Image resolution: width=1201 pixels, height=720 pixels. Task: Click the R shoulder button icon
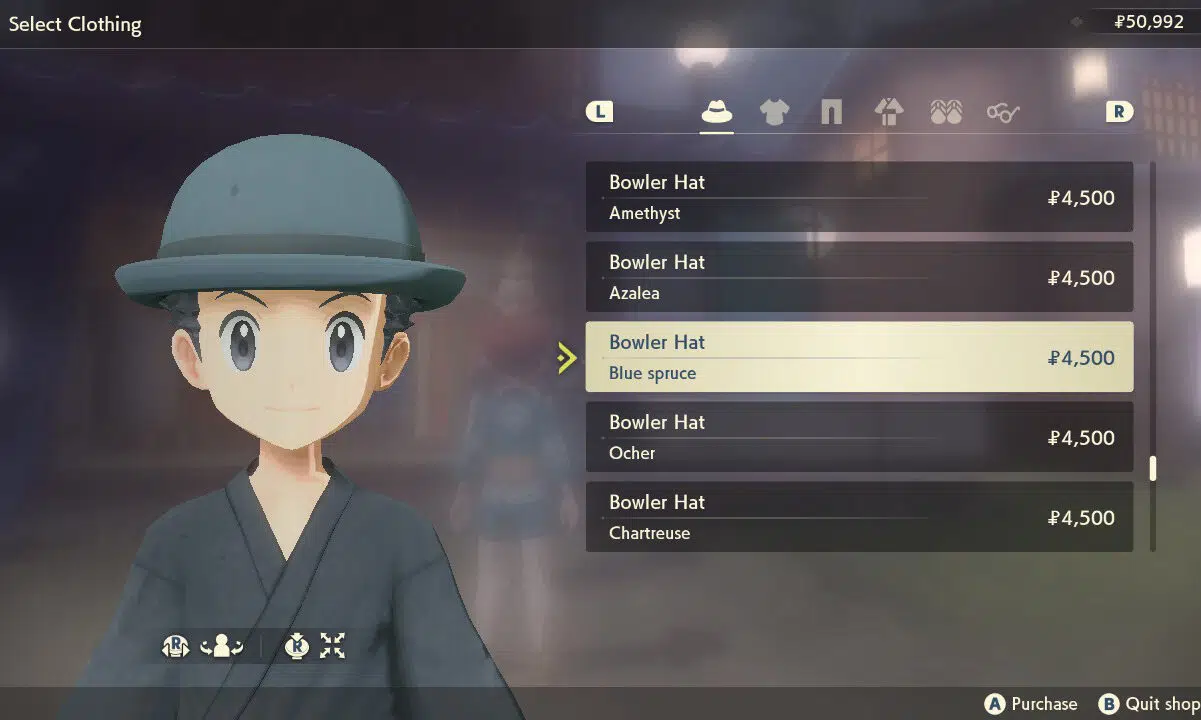(1120, 112)
